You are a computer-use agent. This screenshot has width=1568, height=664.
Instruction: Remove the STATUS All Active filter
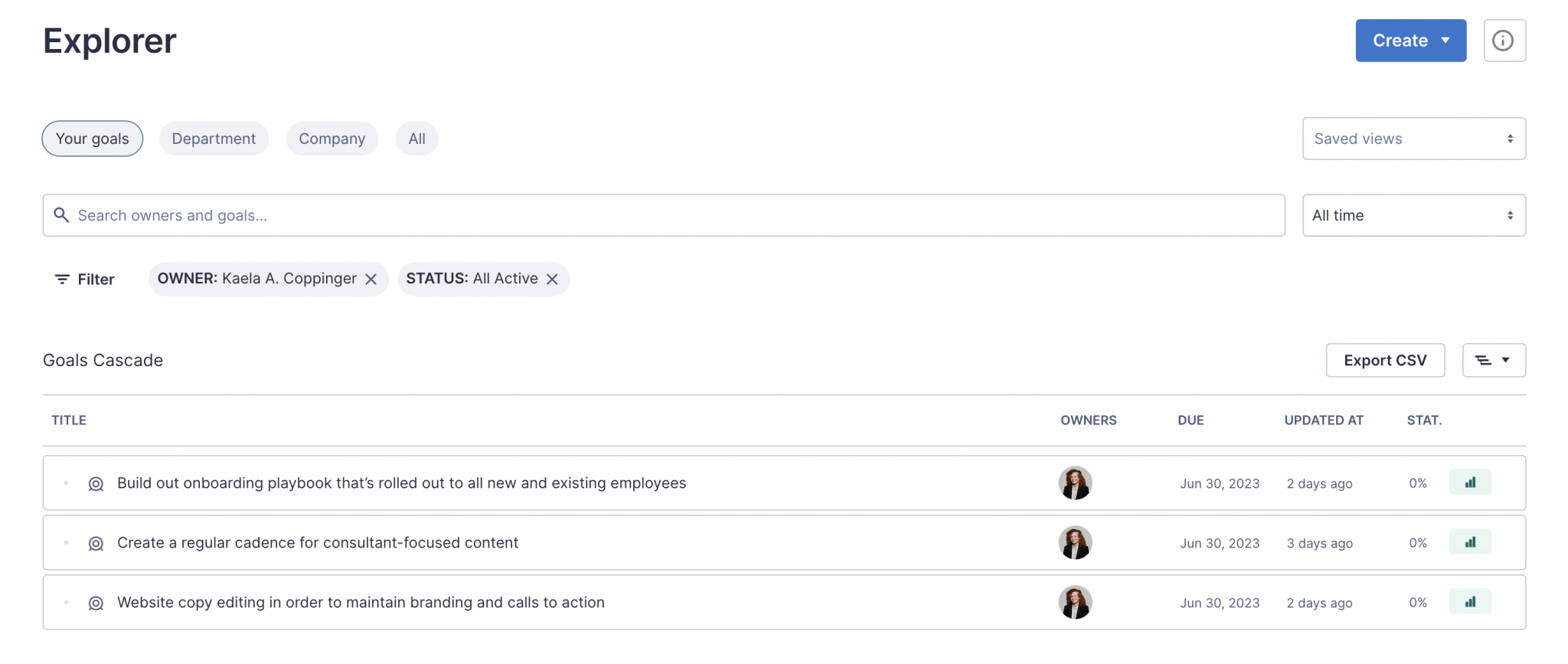click(552, 280)
